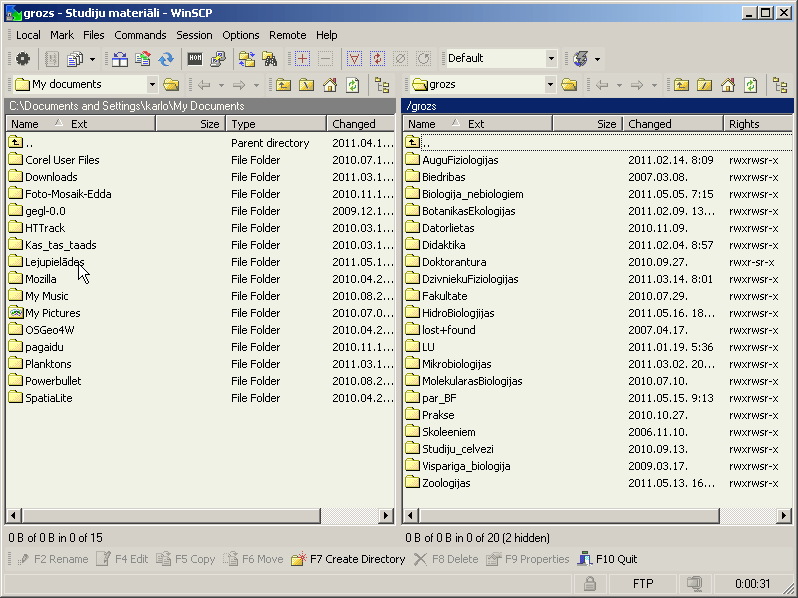
Task: Go to remote home directory icon
Action: point(728,84)
